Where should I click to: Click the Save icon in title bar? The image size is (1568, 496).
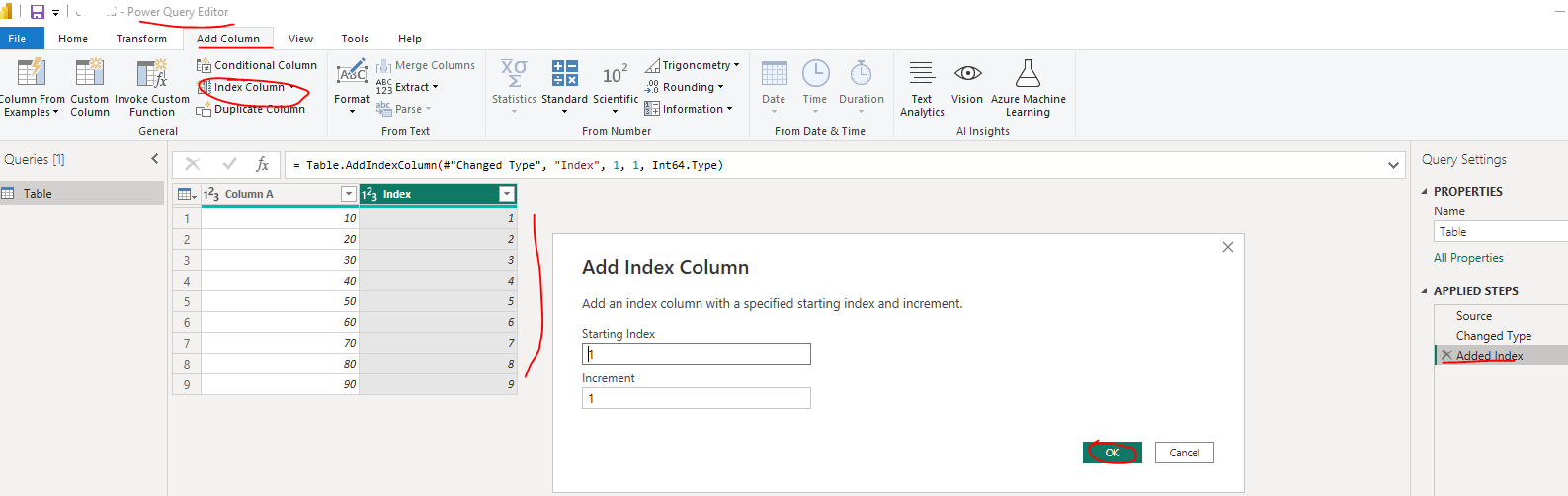(38, 12)
